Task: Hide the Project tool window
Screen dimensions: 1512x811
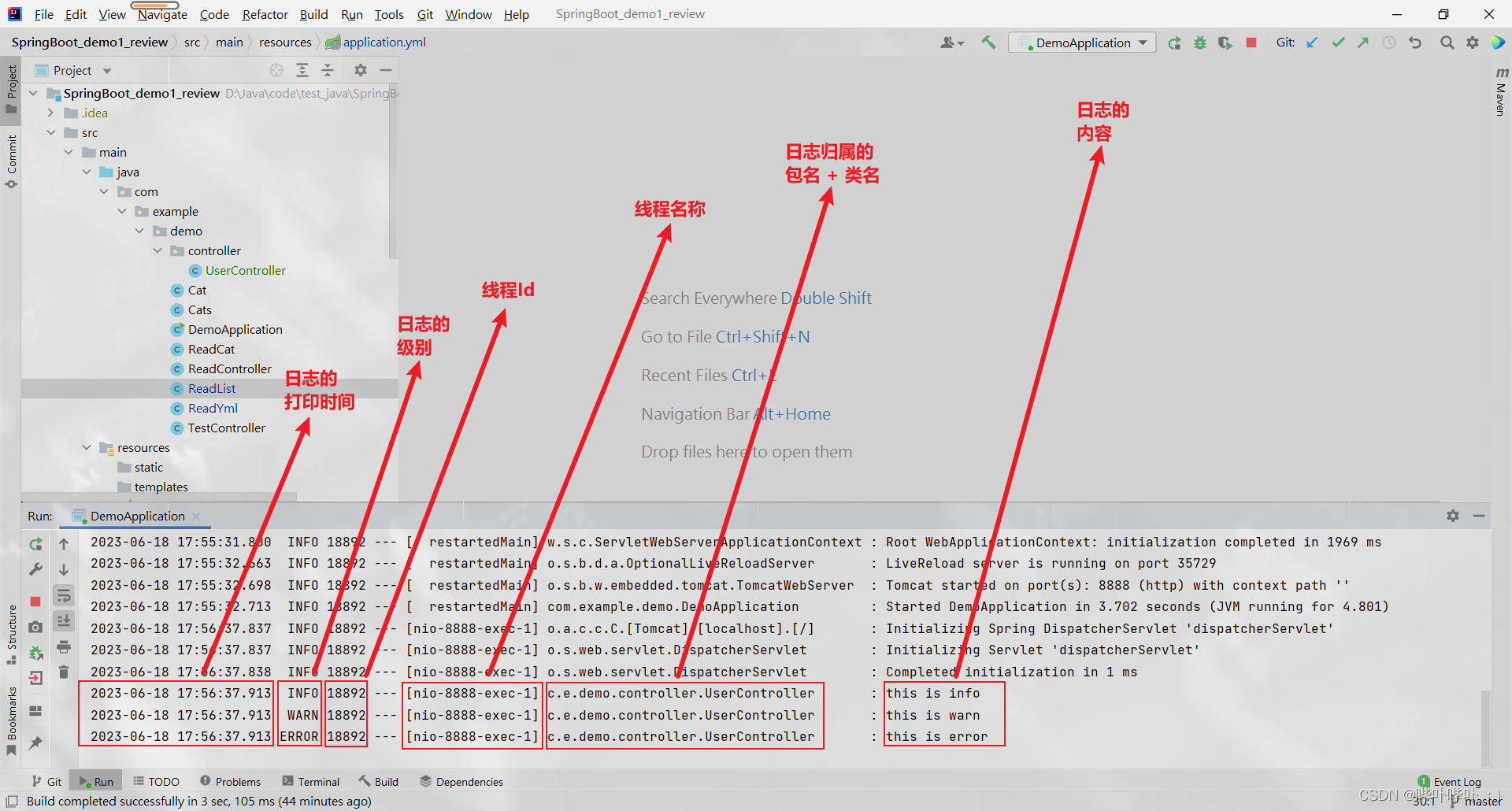Action: point(386,70)
